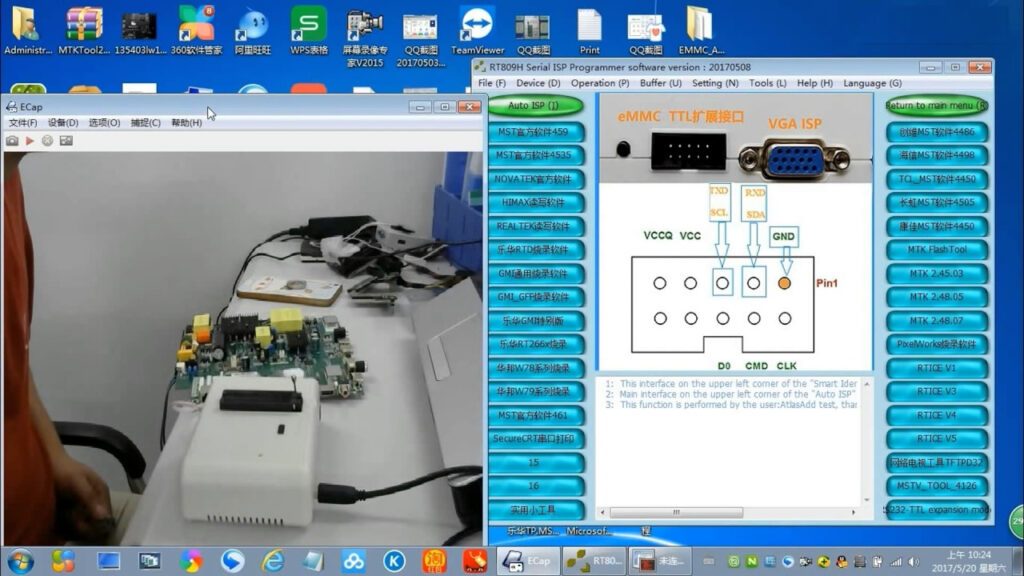
Task: Open 360软件管家 desktop icon
Action: point(196,30)
